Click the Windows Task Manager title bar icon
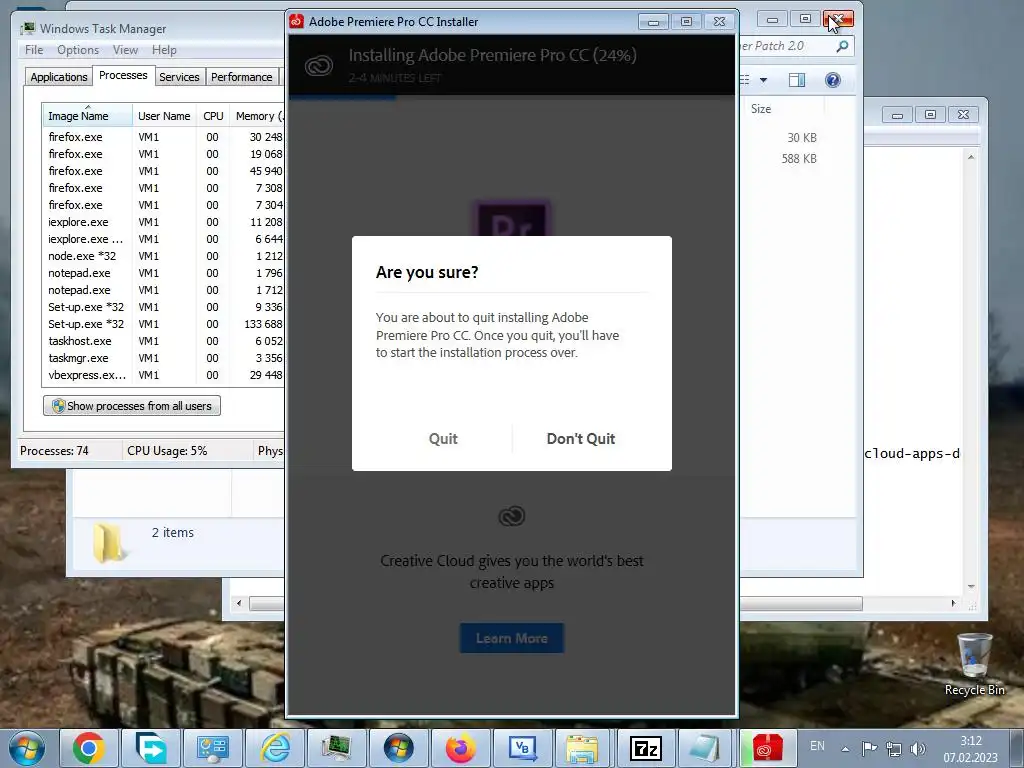The height and width of the screenshot is (768, 1024). pyautogui.click(x=27, y=29)
